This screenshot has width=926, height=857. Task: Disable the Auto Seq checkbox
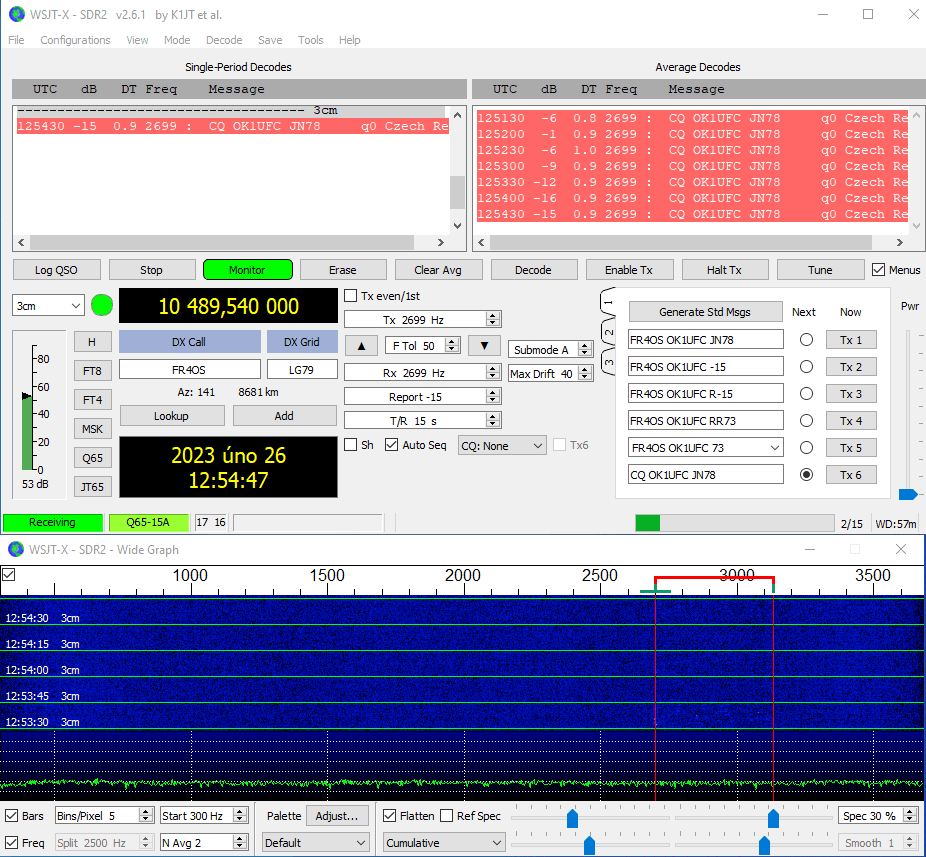pos(392,445)
